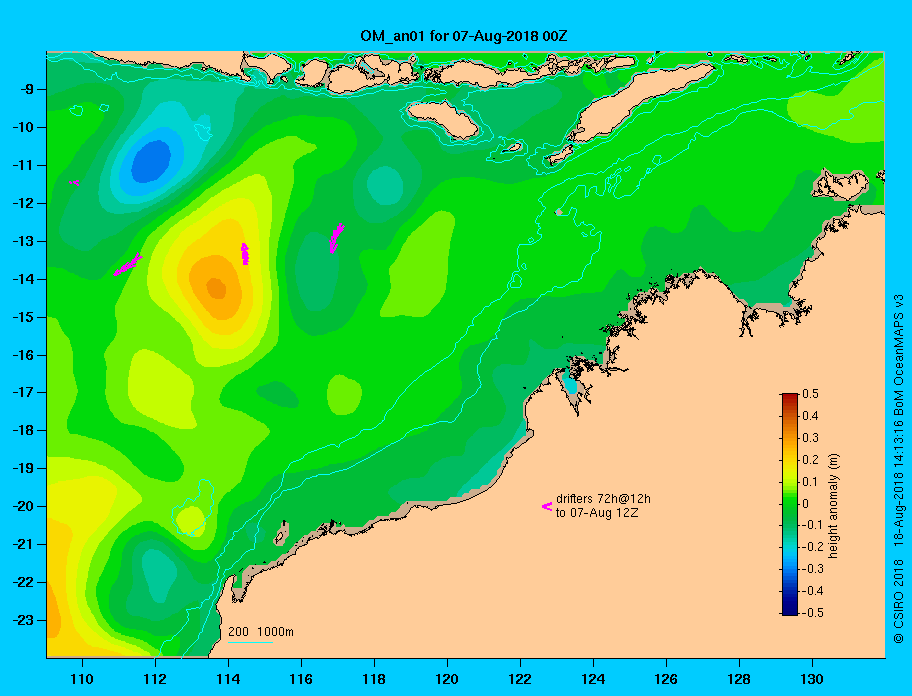Click the latitude axis label -22
Image resolution: width=912 pixels, height=696 pixels.
point(22,582)
